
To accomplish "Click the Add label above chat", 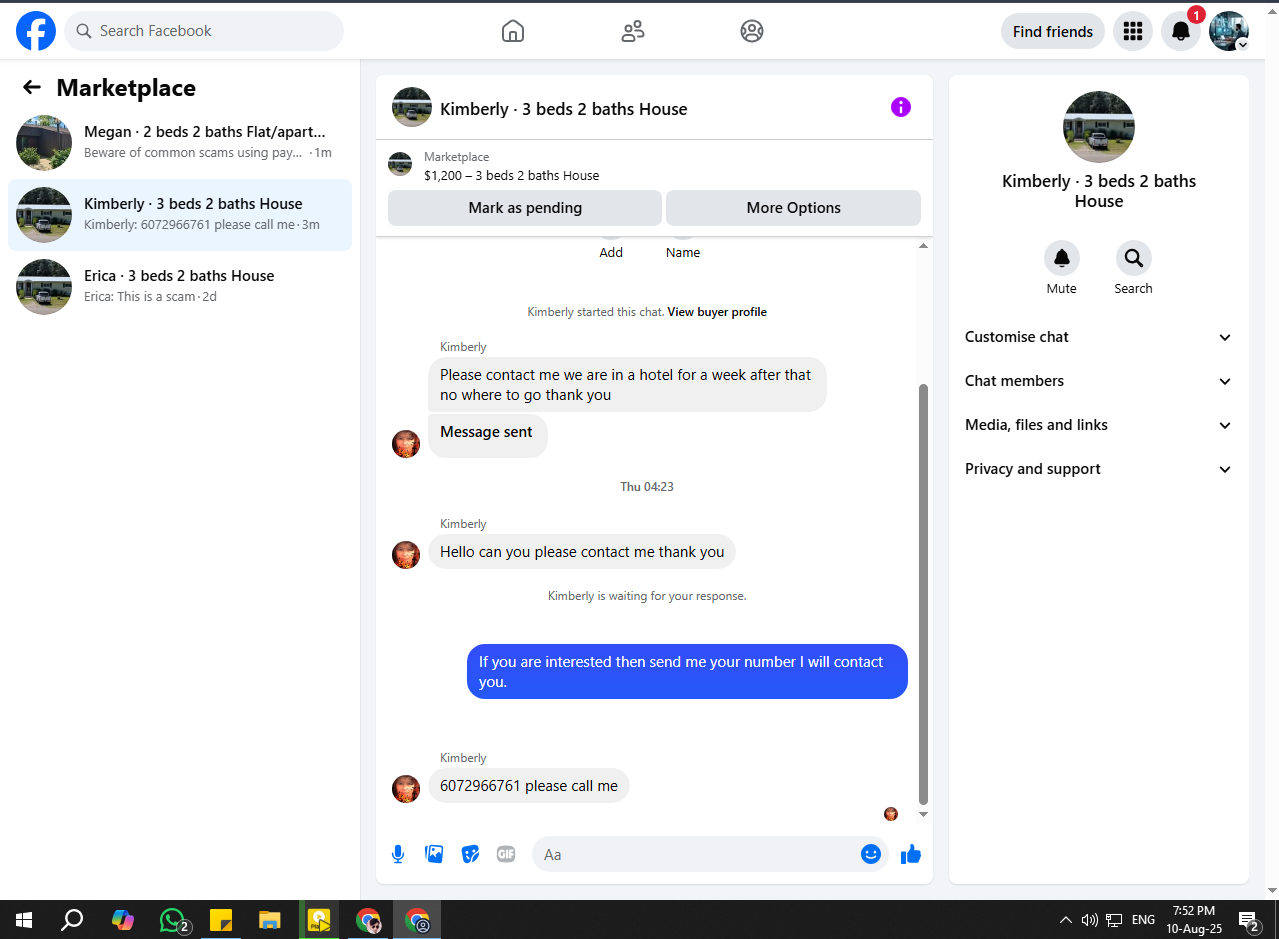I will pos(611,253).
